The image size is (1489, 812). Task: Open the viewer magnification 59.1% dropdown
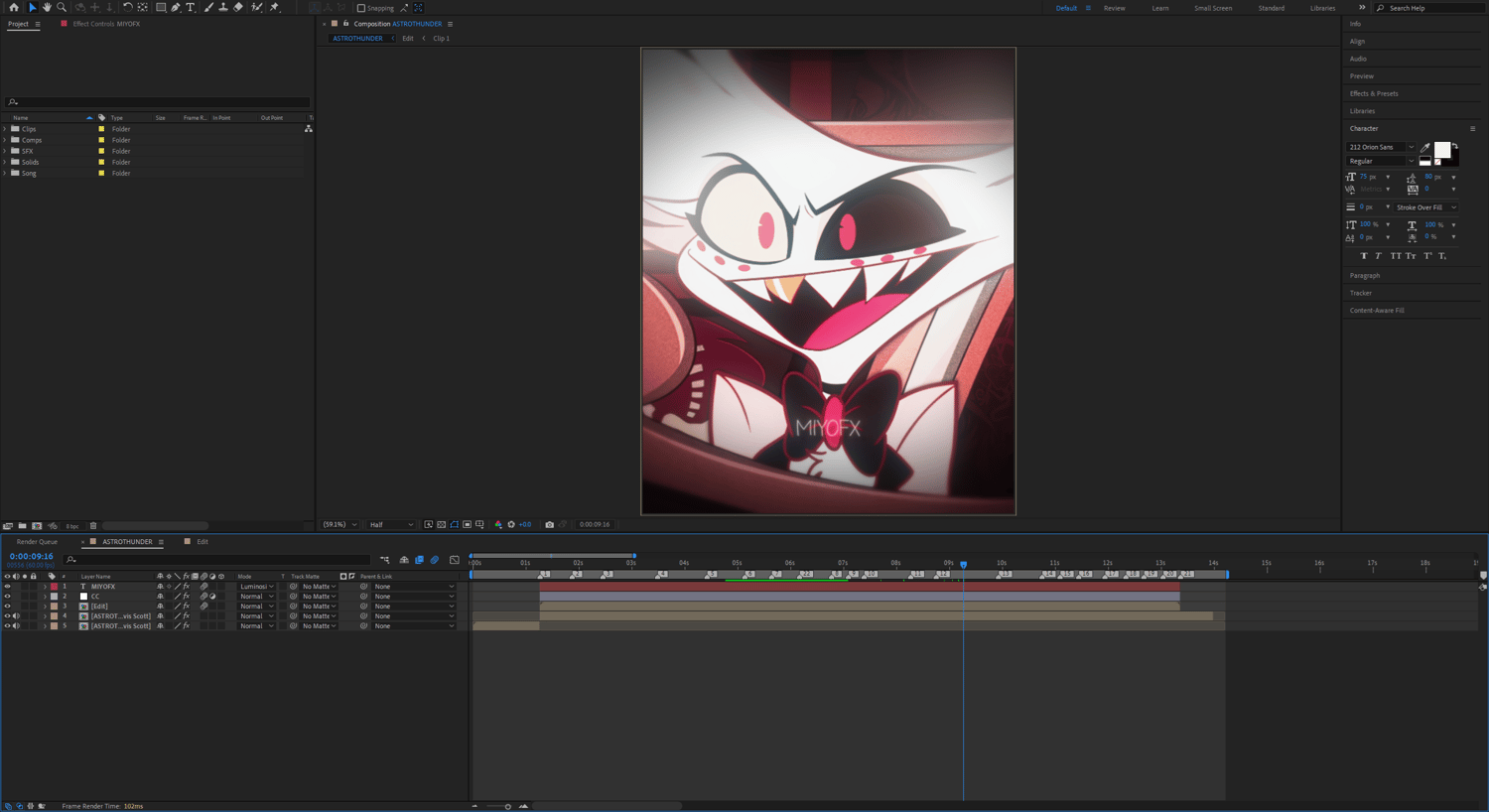pyautogui.click(x=339, y=524)
